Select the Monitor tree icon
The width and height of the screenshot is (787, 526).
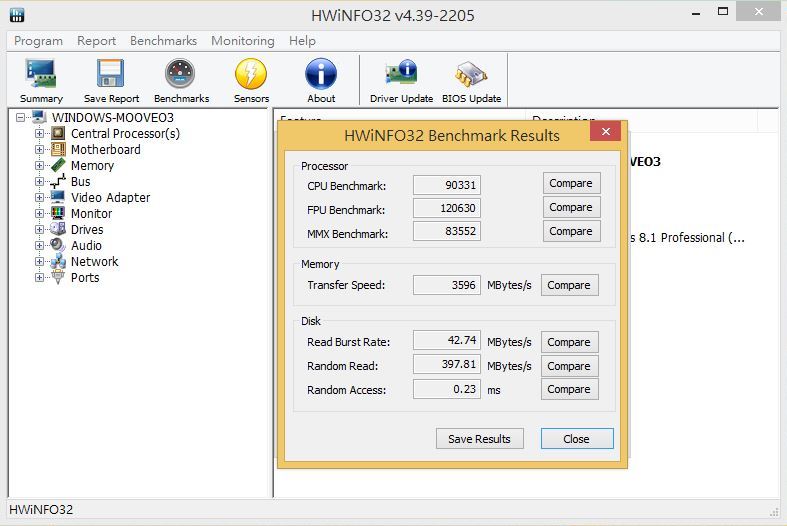[x=58, y=213]
